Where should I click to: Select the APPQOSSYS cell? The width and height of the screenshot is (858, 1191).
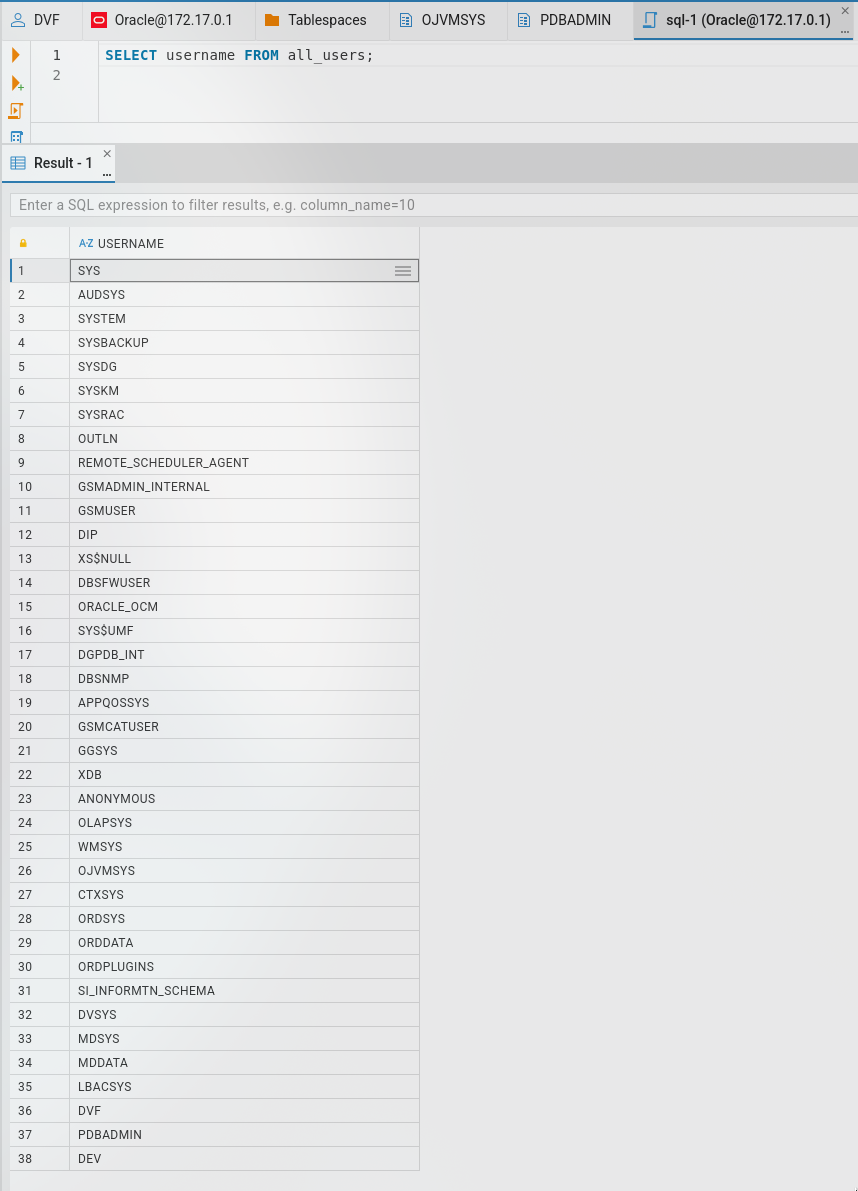point(244,703)
